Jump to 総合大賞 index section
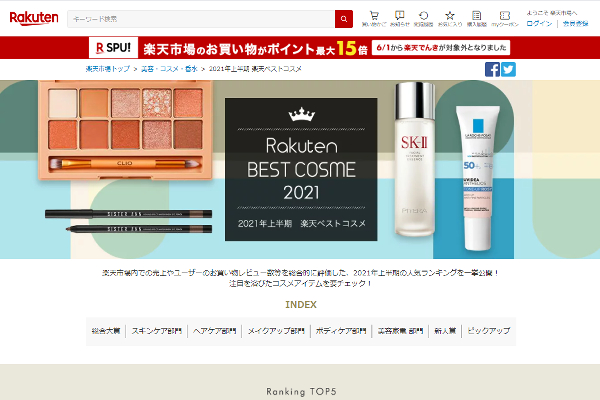Image resolution: width=600 pixels, height=400 pixels. coord(105,330)
